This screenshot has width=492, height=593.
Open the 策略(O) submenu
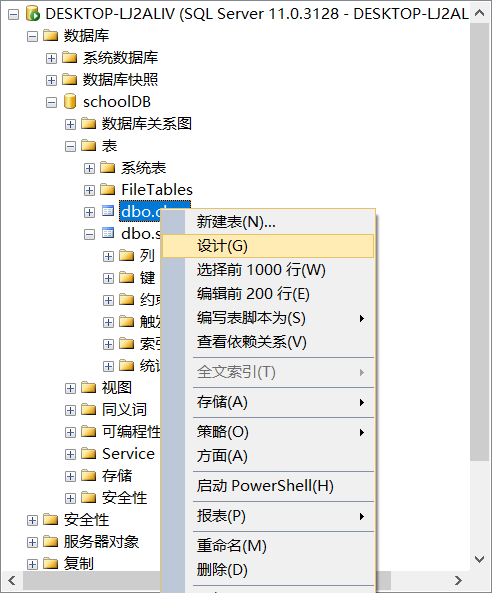(x=268, y=432)
